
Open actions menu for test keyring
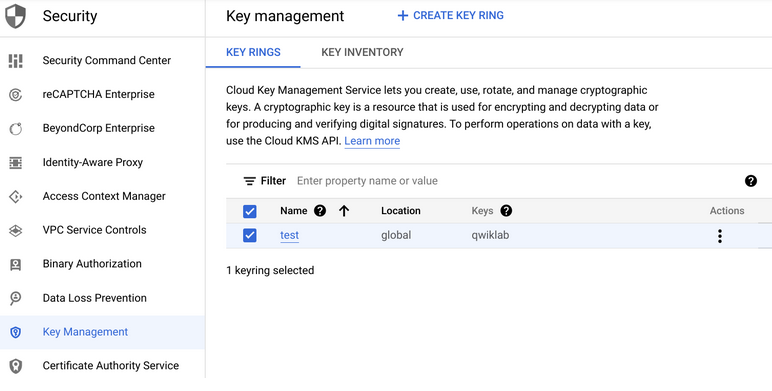[x=720, y=236]
